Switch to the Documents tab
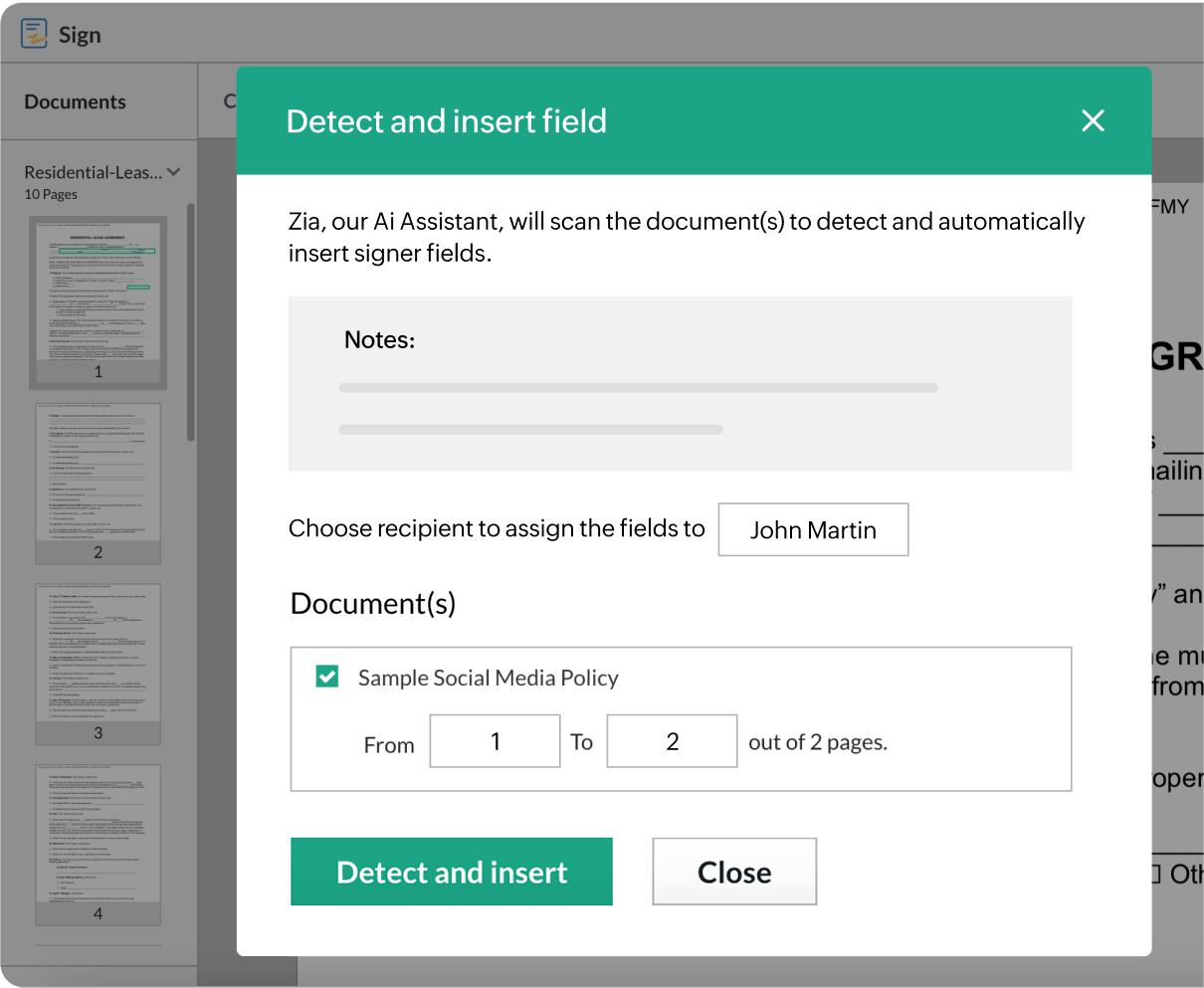The width and height of the screenshot is (1204, 988). click(76, 101)
